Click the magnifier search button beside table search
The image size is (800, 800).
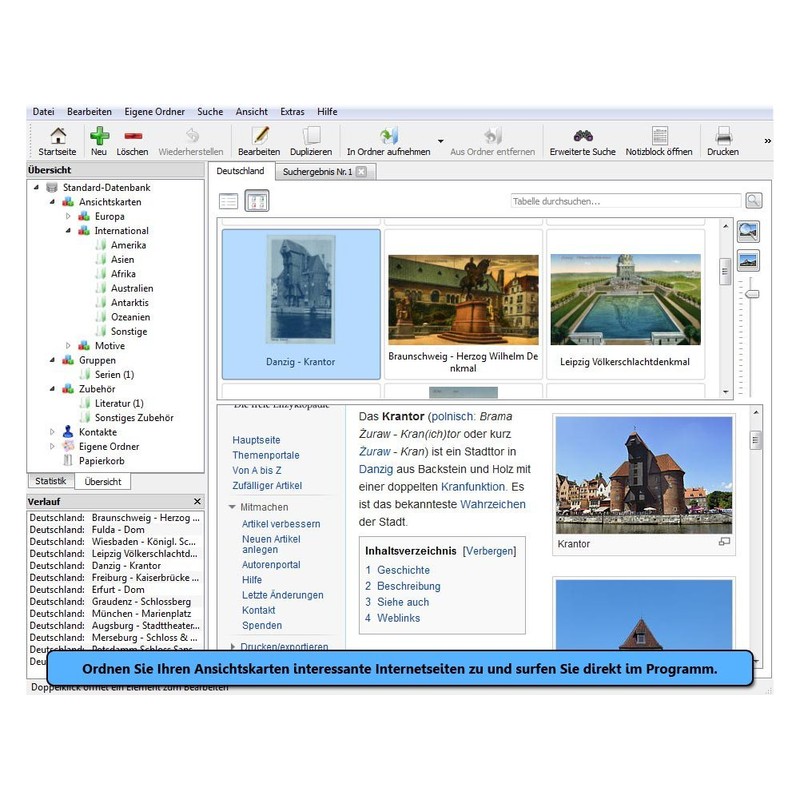pyautogui.click(x=753, y=201)
